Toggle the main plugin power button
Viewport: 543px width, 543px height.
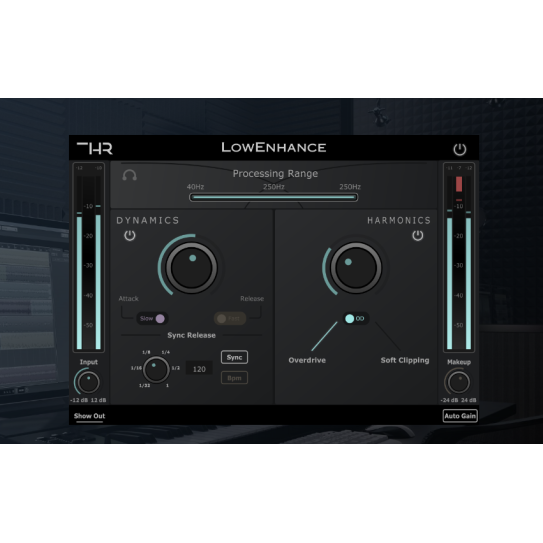[x=460, y=149]
